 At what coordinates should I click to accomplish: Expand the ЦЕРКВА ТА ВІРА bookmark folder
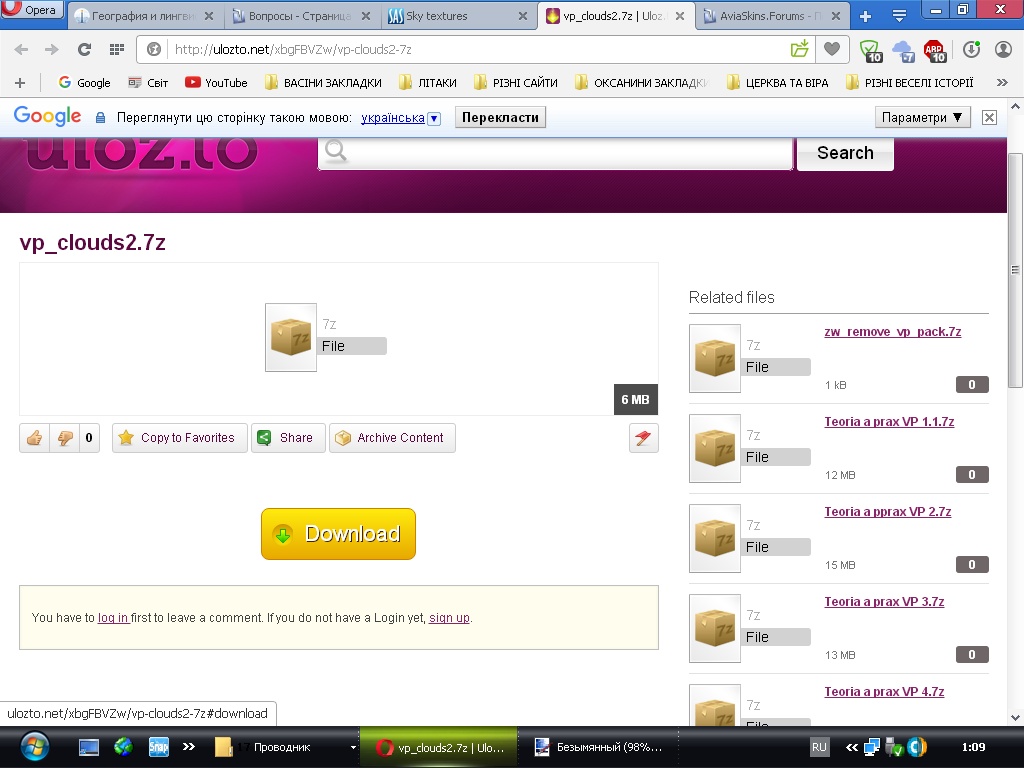[778, 83]
